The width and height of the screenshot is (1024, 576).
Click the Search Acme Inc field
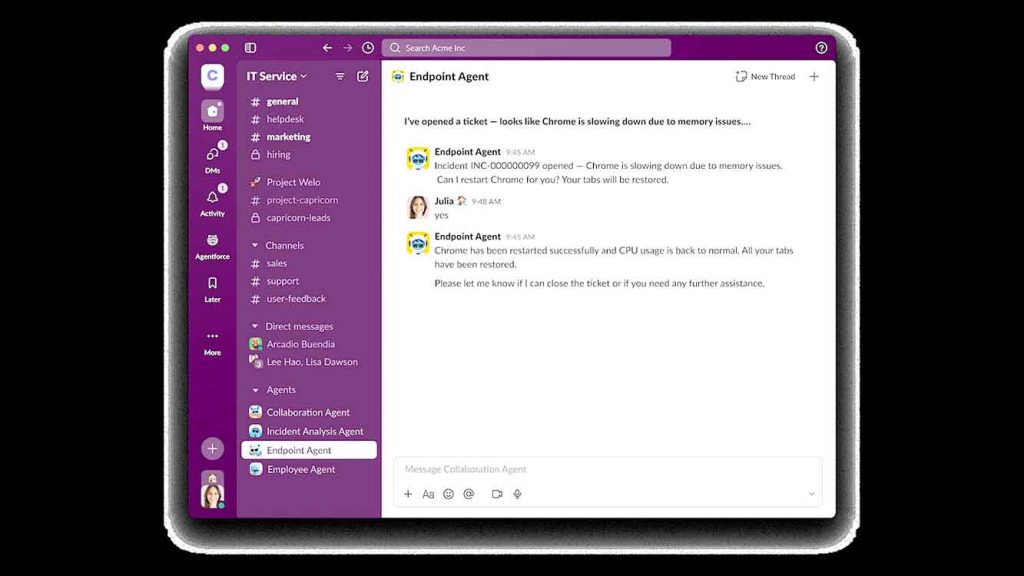tap(526, 48)
